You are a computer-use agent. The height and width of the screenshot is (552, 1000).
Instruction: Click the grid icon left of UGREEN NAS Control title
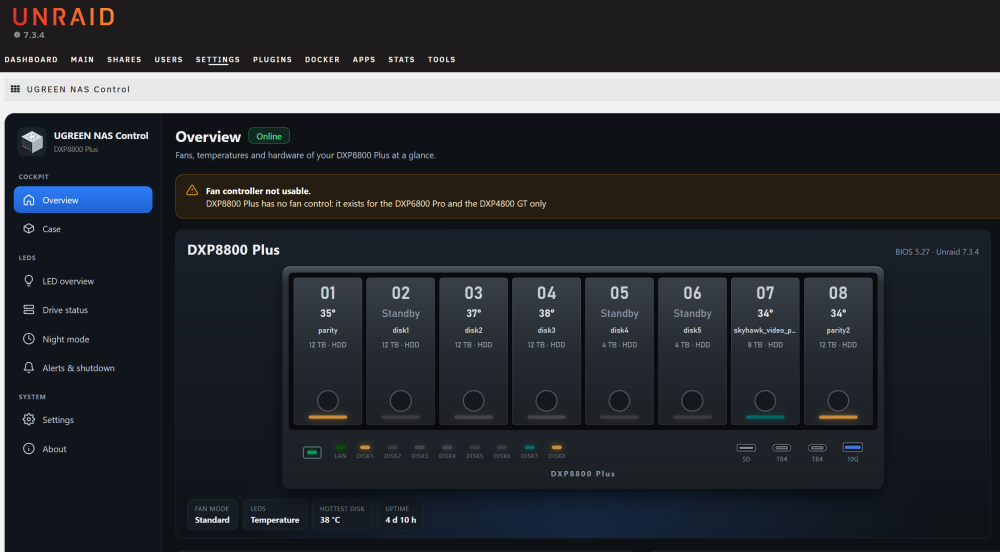tap(15, 89)
